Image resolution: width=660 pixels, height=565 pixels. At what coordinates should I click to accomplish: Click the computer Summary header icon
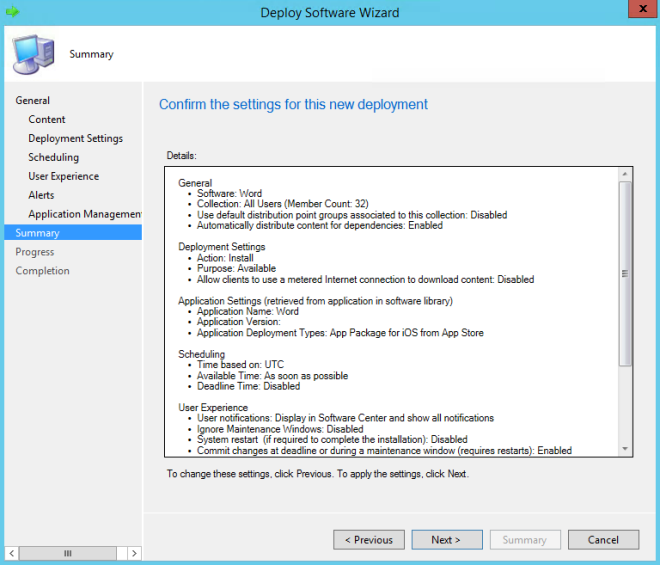(34, 54)
